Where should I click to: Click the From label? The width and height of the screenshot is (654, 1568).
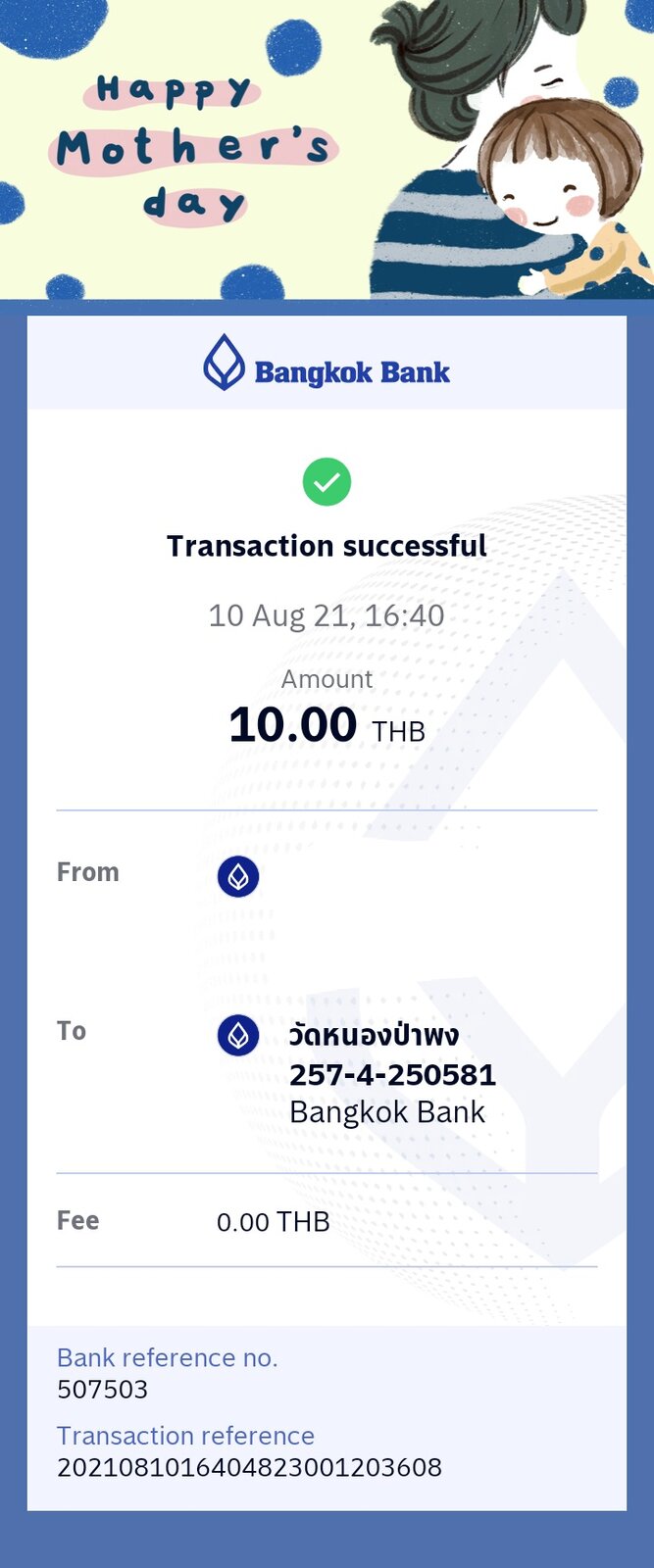click(x=88, y=872)
